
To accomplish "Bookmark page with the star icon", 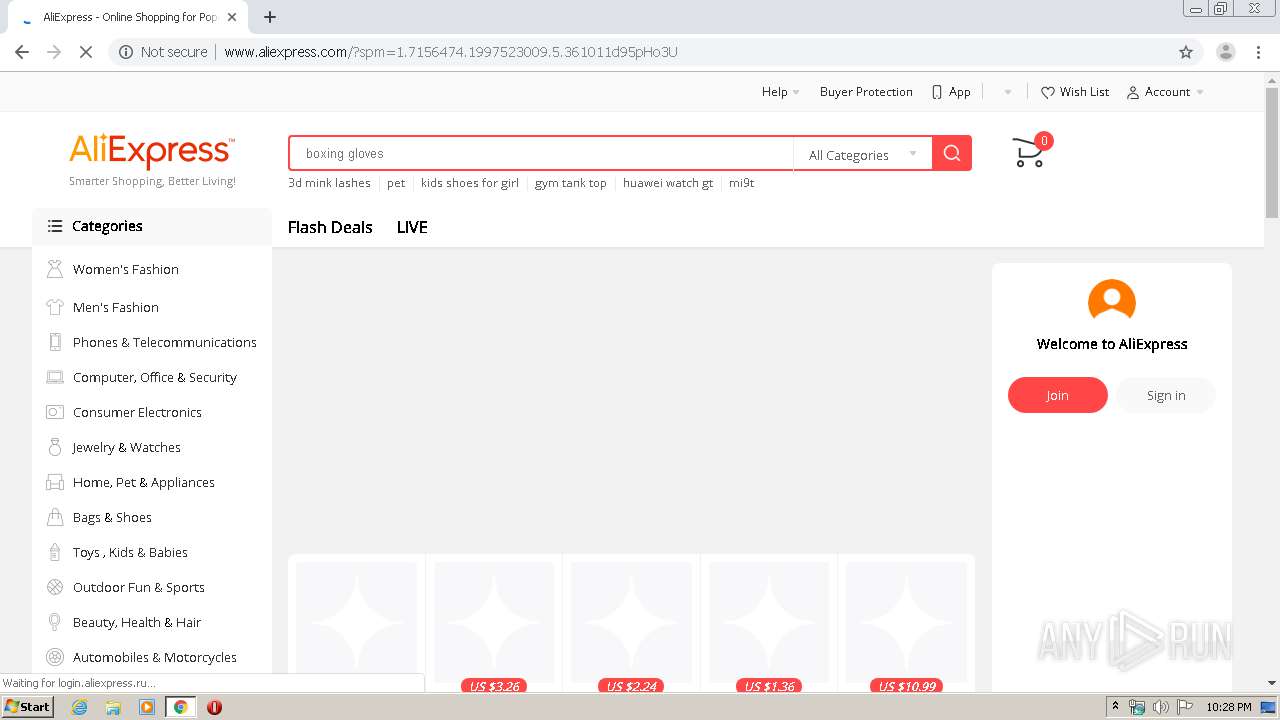I will 1186,52.
